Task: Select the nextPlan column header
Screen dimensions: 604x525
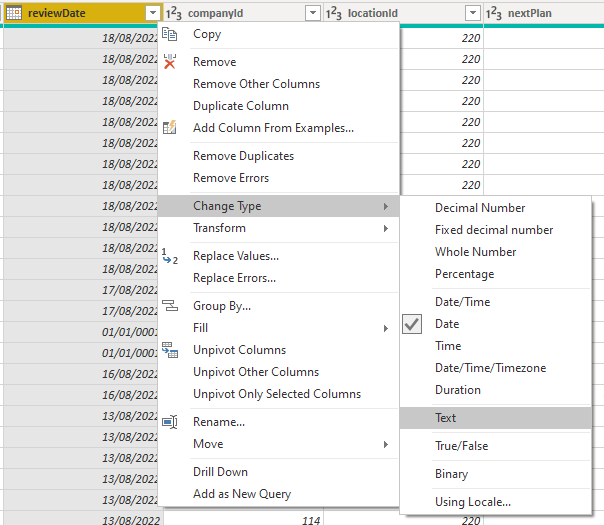Action: (544, 13)
